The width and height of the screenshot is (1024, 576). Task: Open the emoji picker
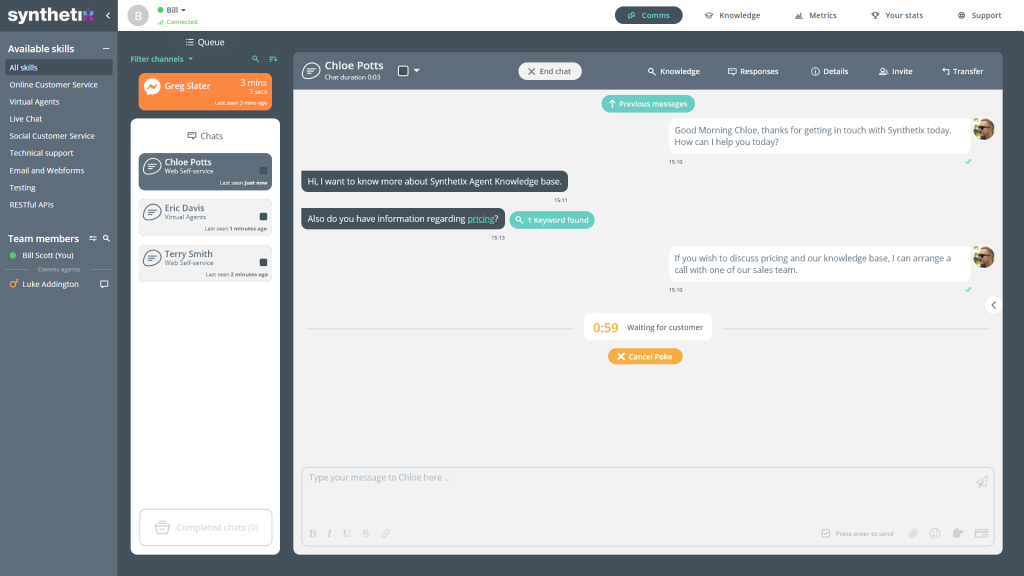935,534
